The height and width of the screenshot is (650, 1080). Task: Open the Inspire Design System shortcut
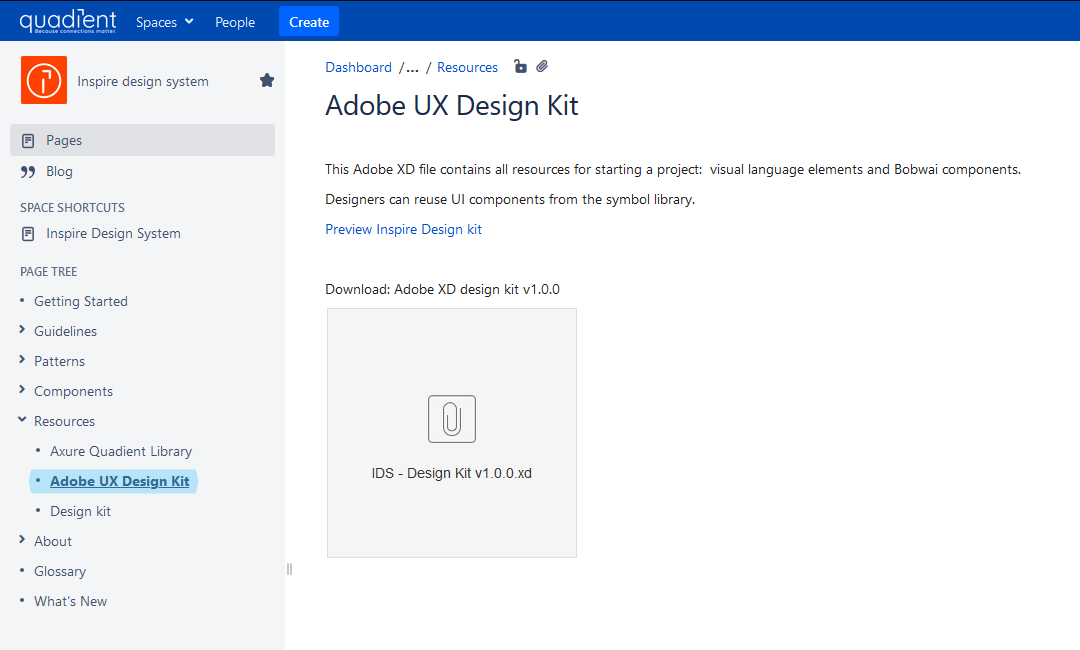click(113, 233)
